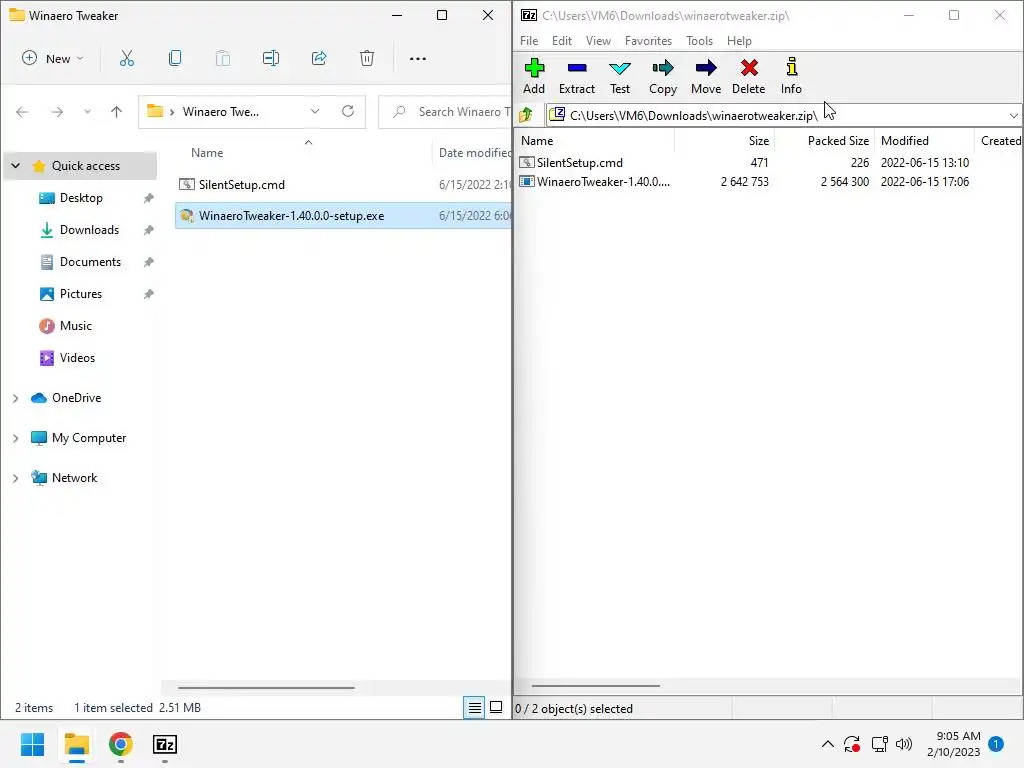Open the New item dropdown

(x=52, y=59)
